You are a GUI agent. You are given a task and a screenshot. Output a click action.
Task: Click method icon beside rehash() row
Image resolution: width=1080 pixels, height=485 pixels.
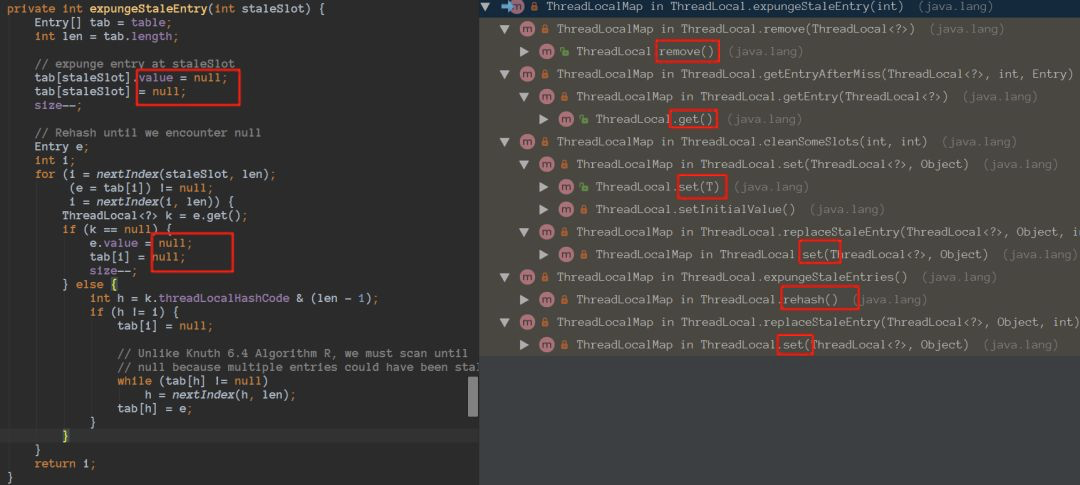click(x=547, y=300)
